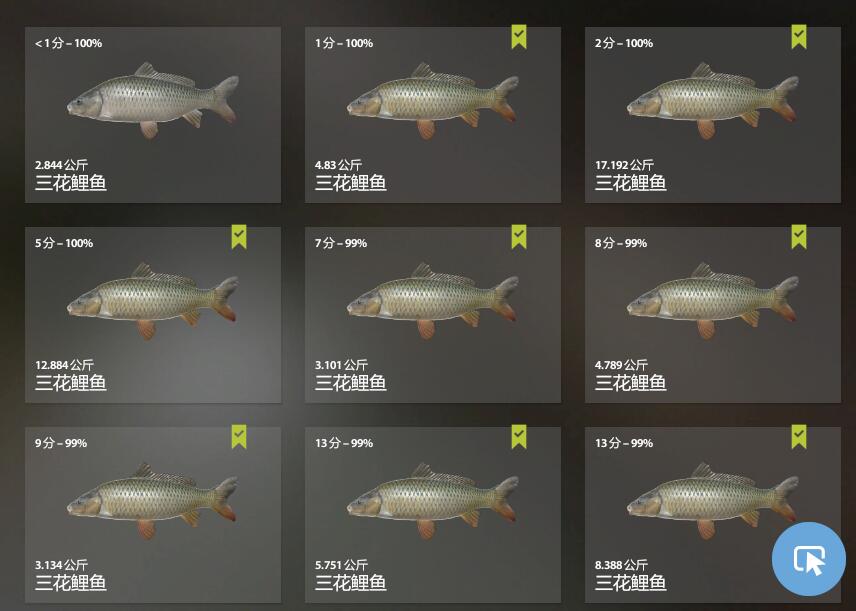This screenshot has width=856, height=611.
Task: Open the 12.884 公斤 carp fish image
Action: coord(152,301)
